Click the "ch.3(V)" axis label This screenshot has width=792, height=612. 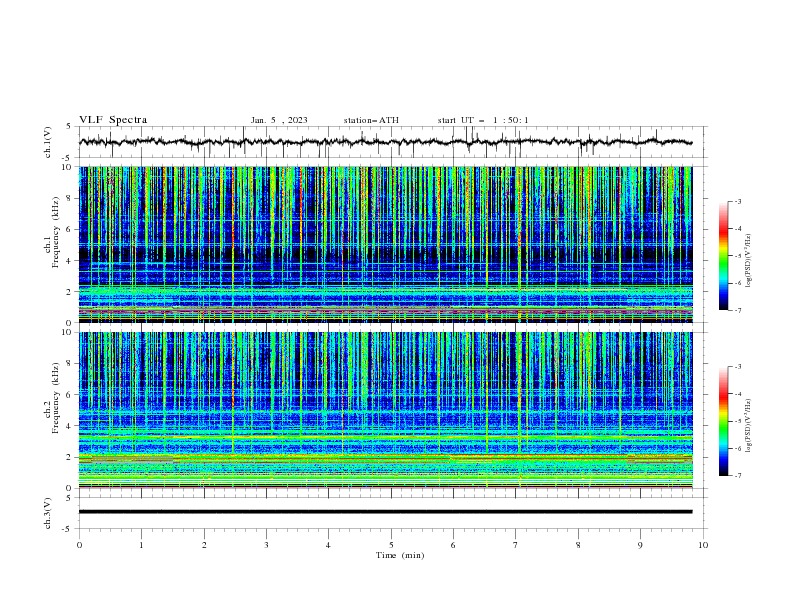click(48, 513)
